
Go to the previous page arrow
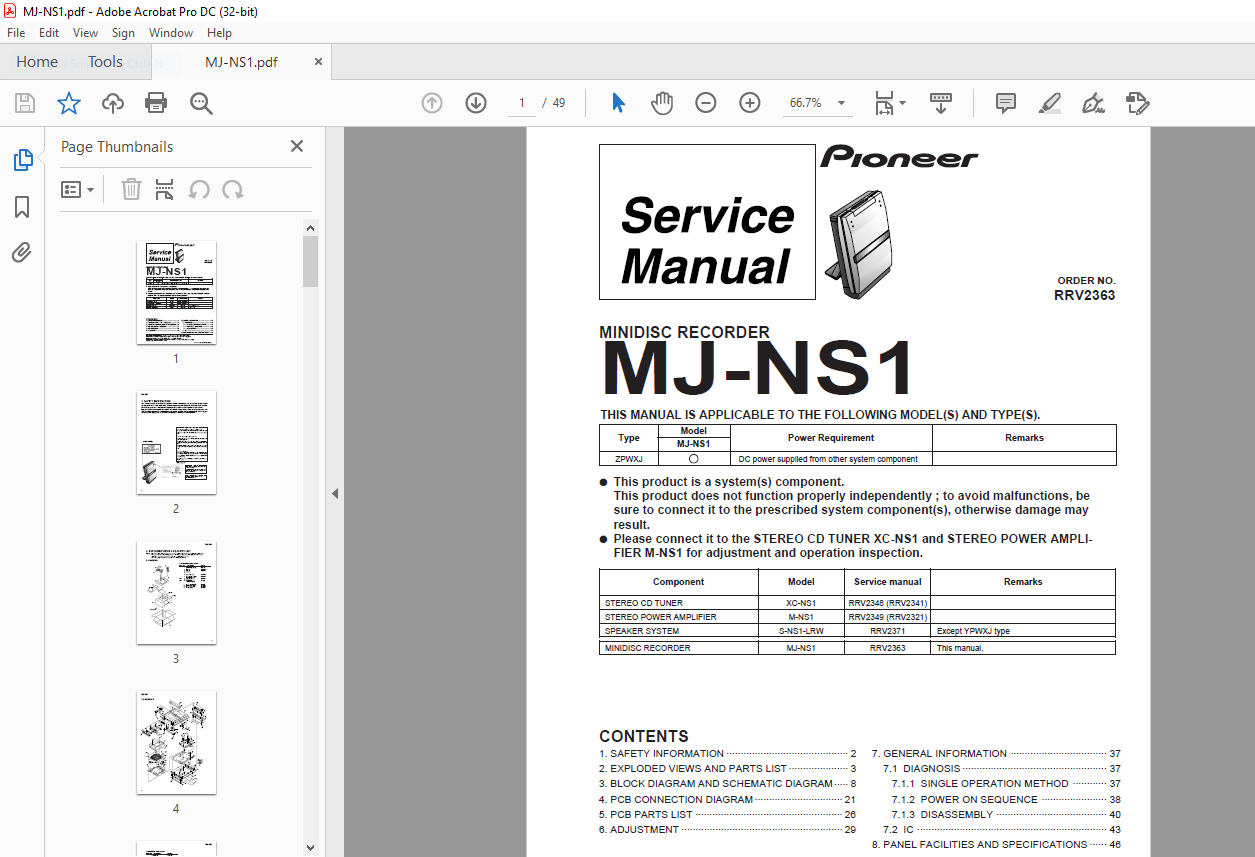[x=432, y=103]
